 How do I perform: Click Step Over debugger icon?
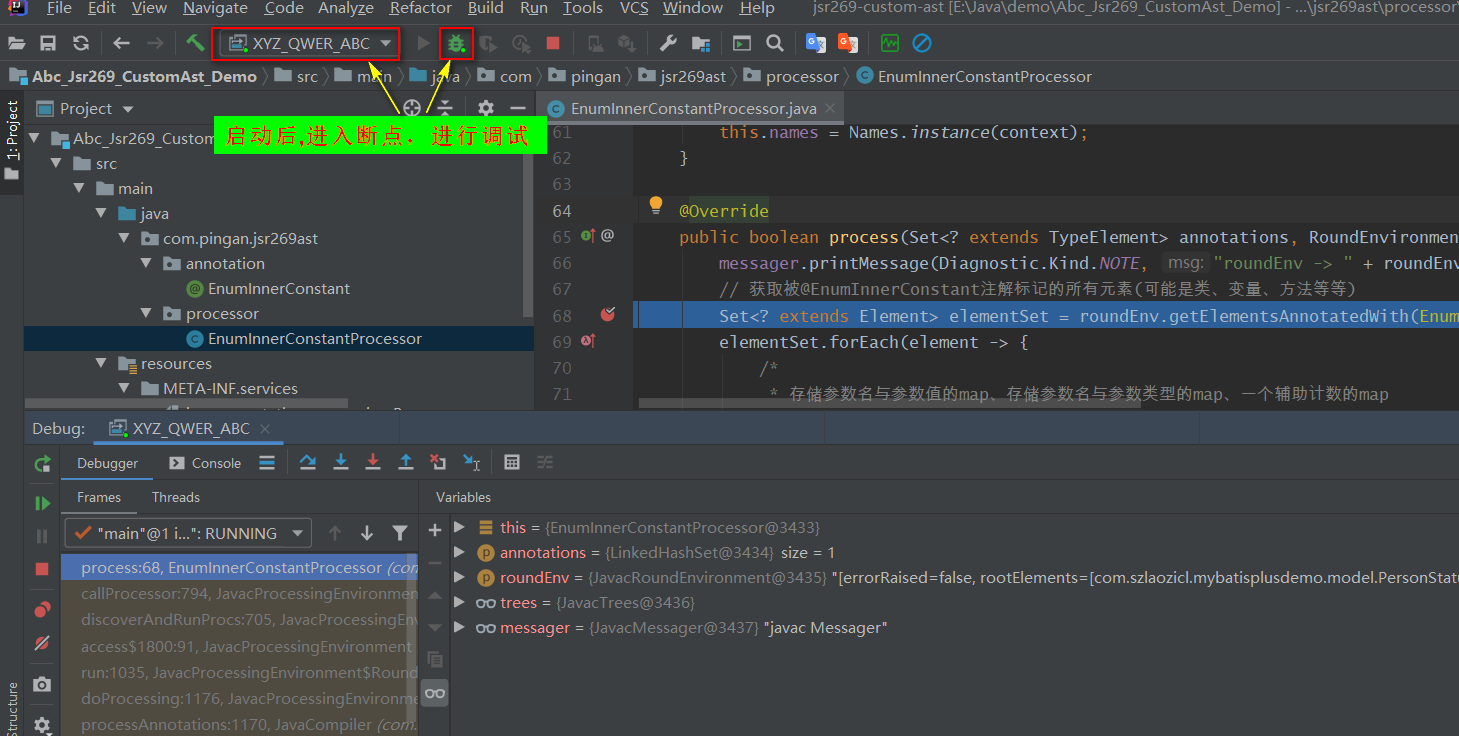308,462
